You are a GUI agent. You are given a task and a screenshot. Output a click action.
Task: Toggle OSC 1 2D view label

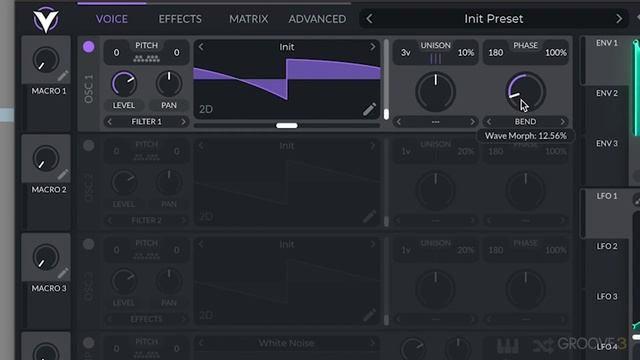pyautogui.click(x=206, y=109)
